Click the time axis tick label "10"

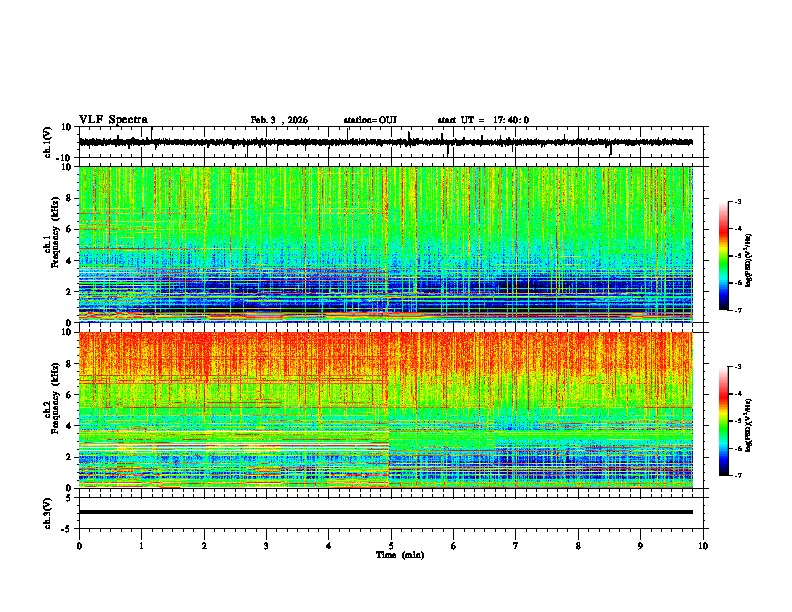coord(703,546)
